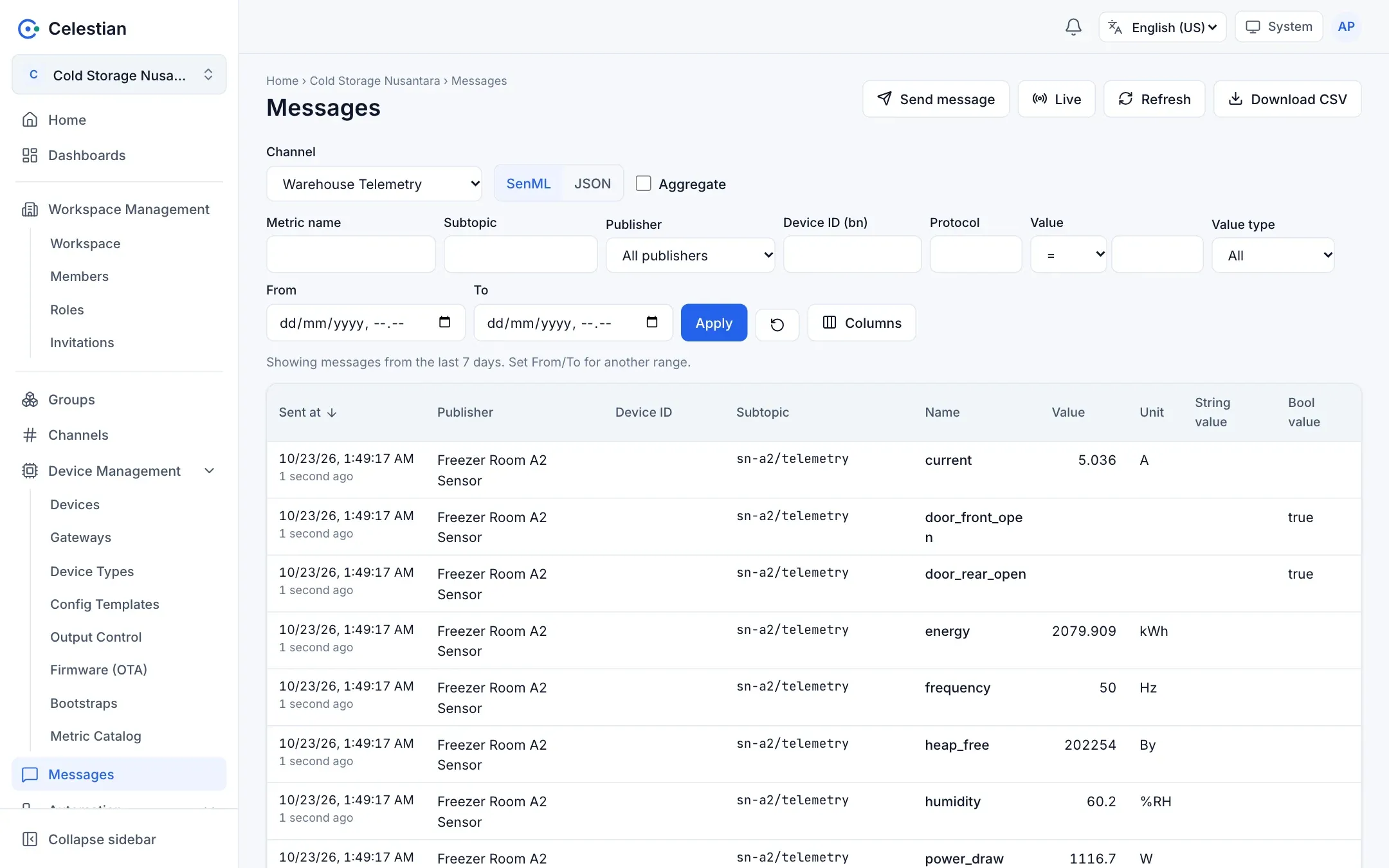
Task: Click the Messages chat bubble icon
Action: (30, 774)
